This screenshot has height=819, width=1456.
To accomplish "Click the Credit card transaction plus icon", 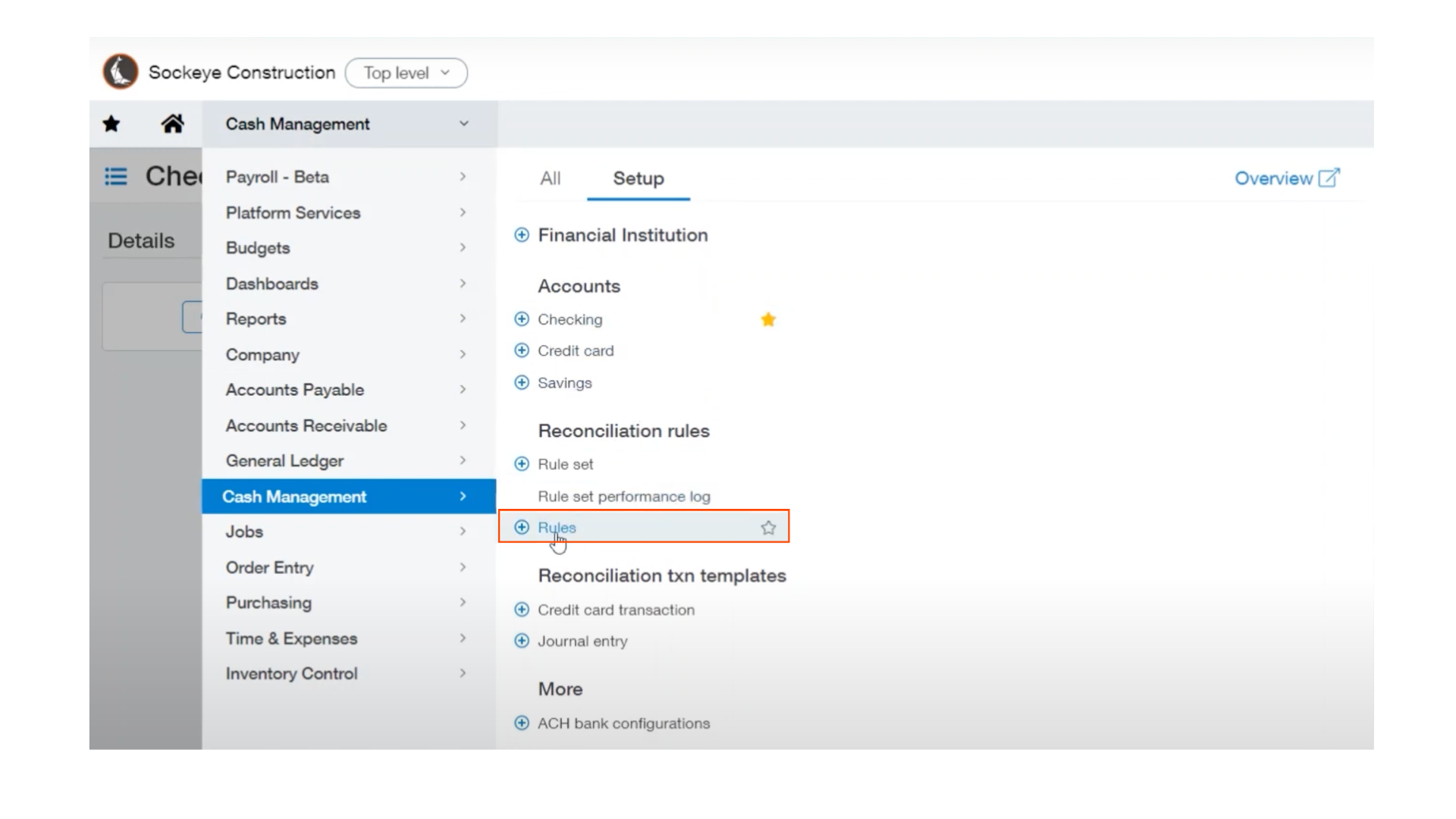I will click(x=521, y=609).
